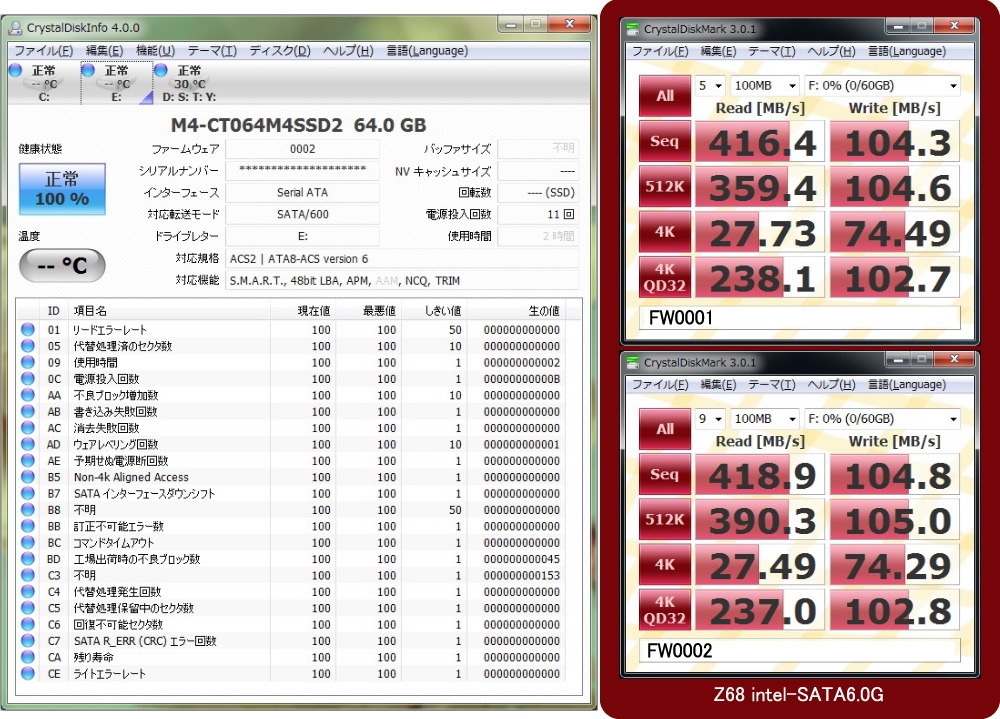Open テーマ(T) menu in CrystalDiskInfo

212,51
